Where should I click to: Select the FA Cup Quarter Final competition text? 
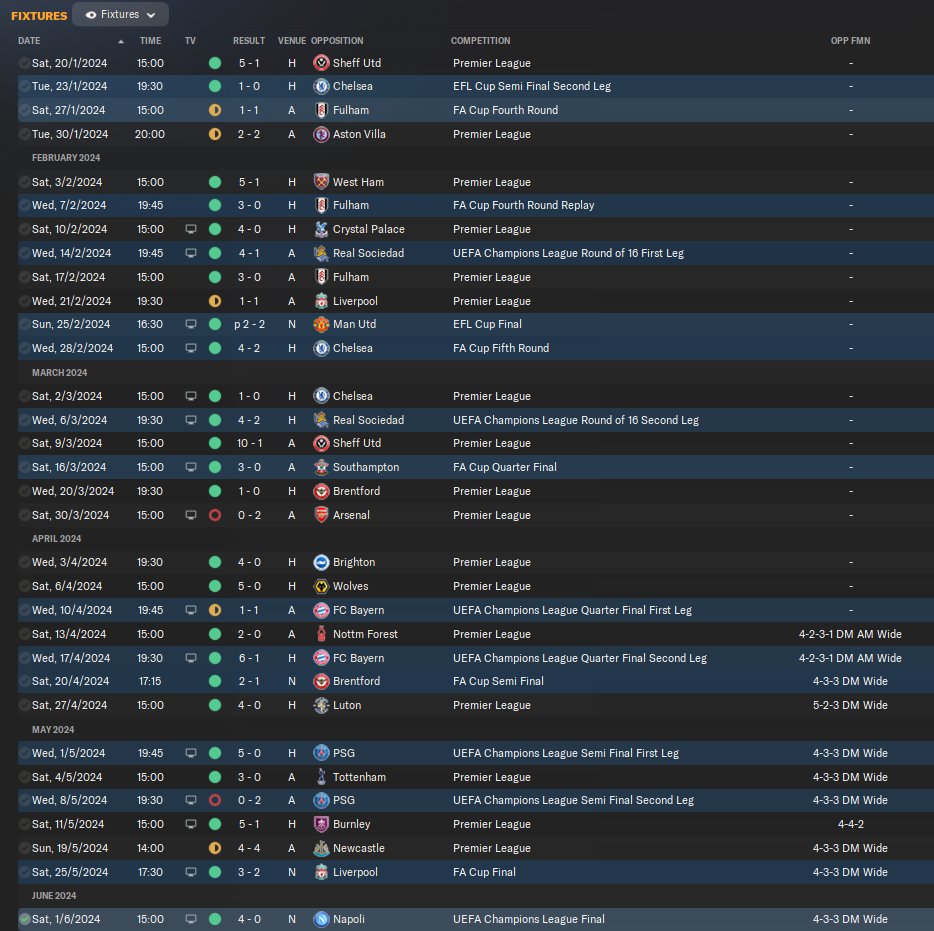point(505,467)
